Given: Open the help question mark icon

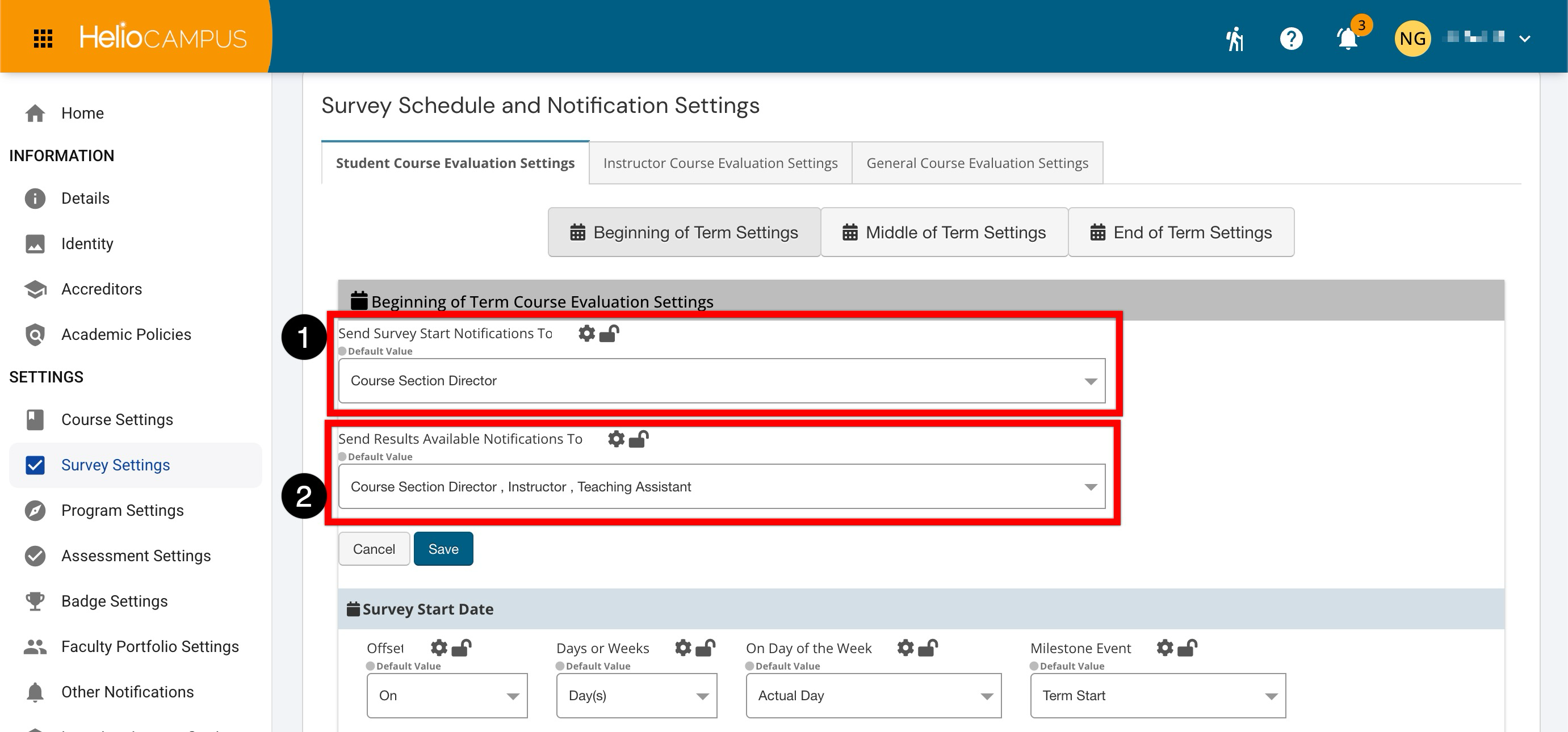Looking at the screenshot, I should click(1291, 39).
